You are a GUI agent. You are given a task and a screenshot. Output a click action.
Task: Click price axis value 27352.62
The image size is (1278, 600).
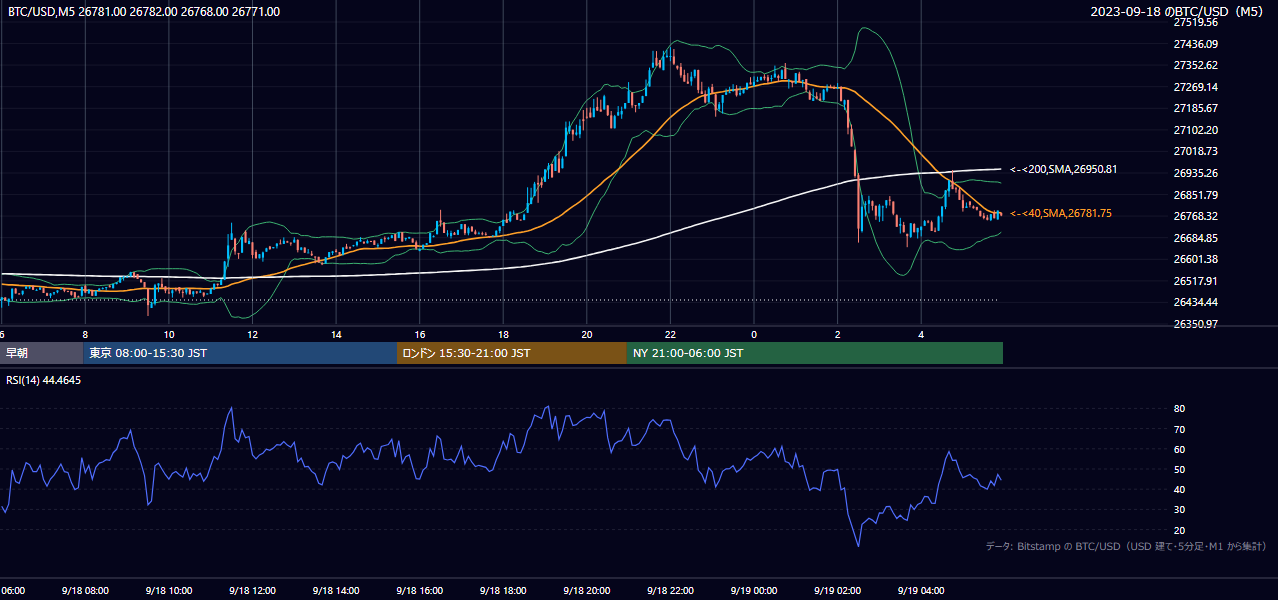click(x=1195, y=65)
